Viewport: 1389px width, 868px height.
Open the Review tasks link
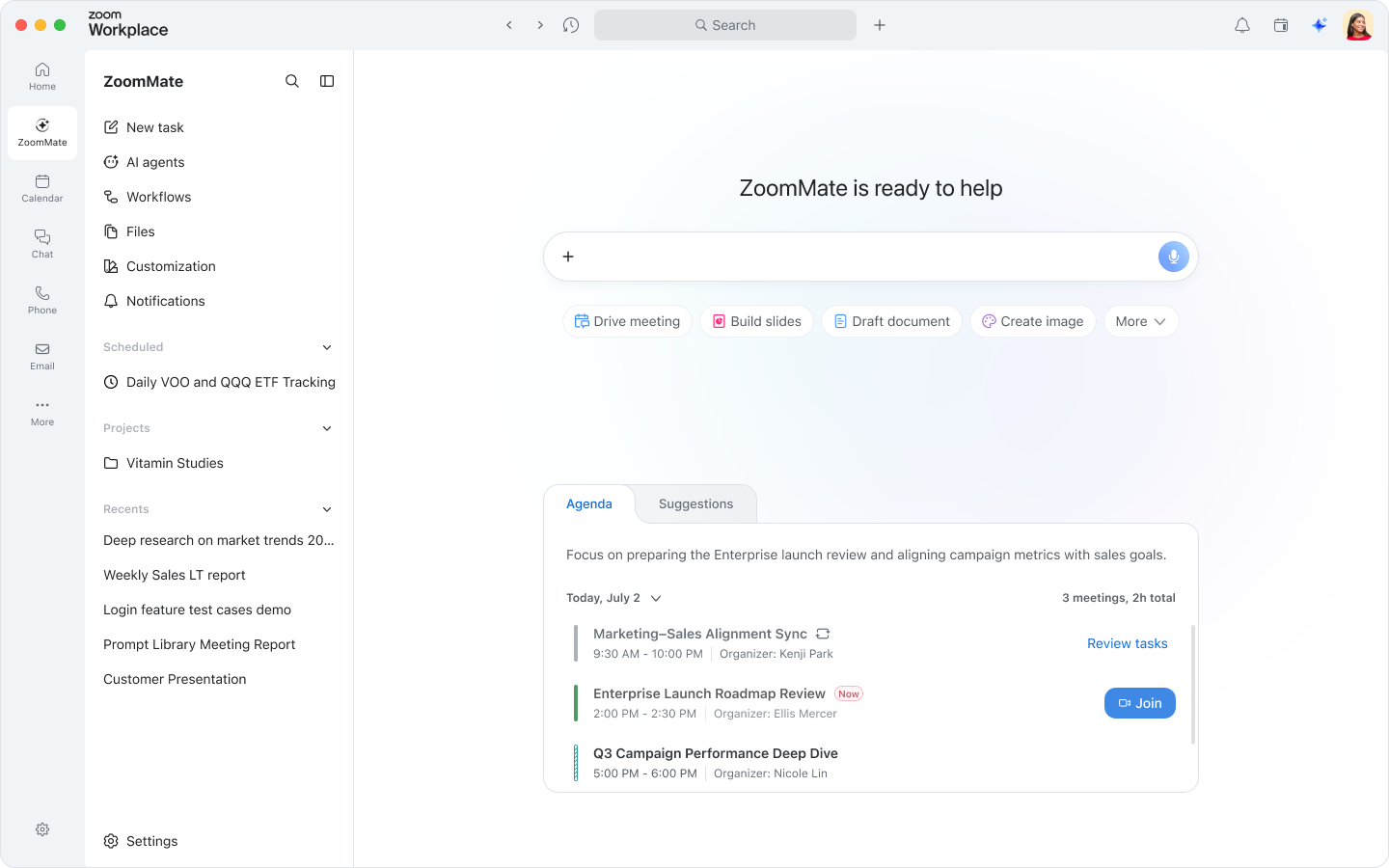[x=1128, y=643]
